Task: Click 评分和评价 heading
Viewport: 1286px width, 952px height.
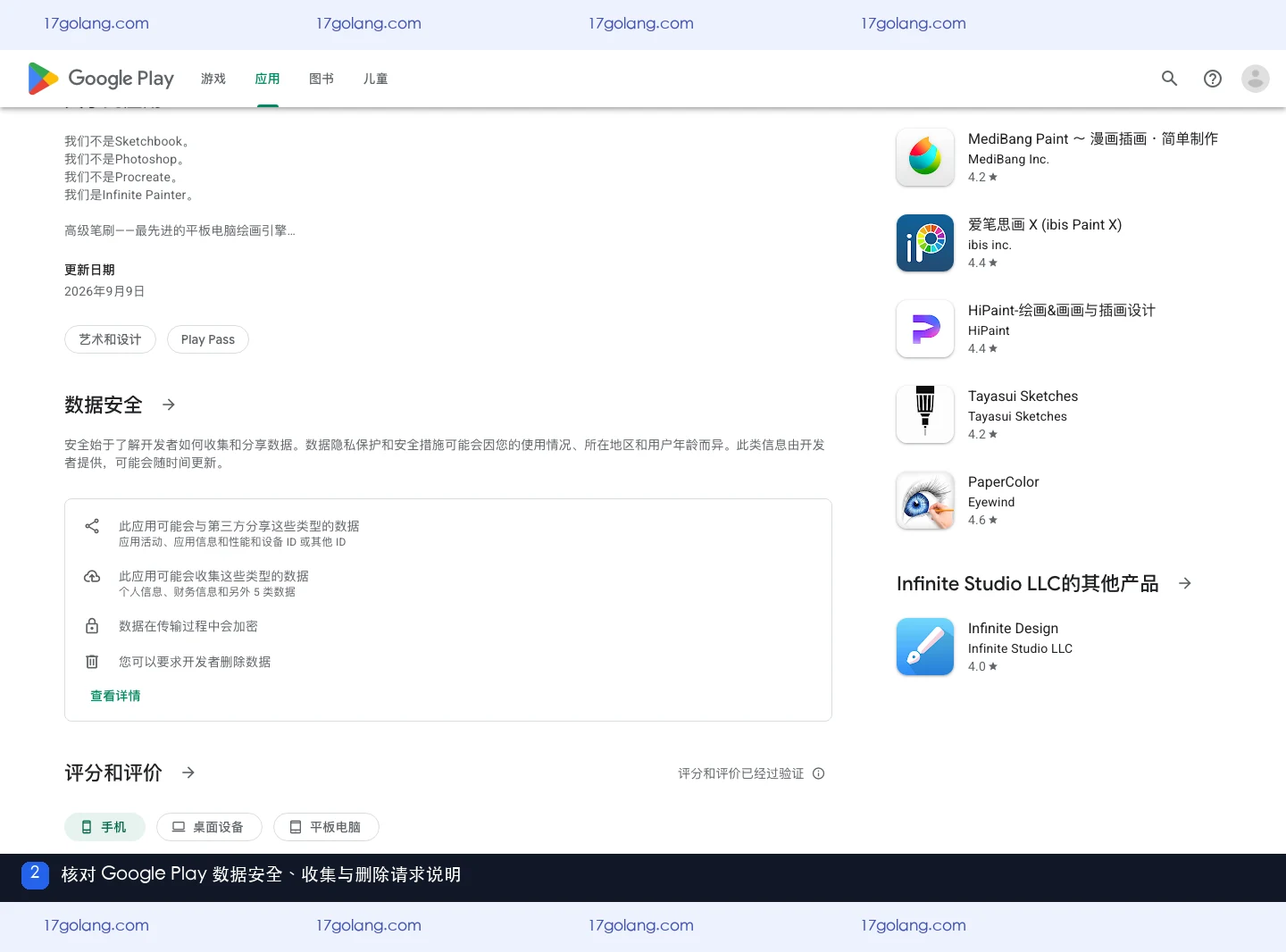Action: pos(113,772)
